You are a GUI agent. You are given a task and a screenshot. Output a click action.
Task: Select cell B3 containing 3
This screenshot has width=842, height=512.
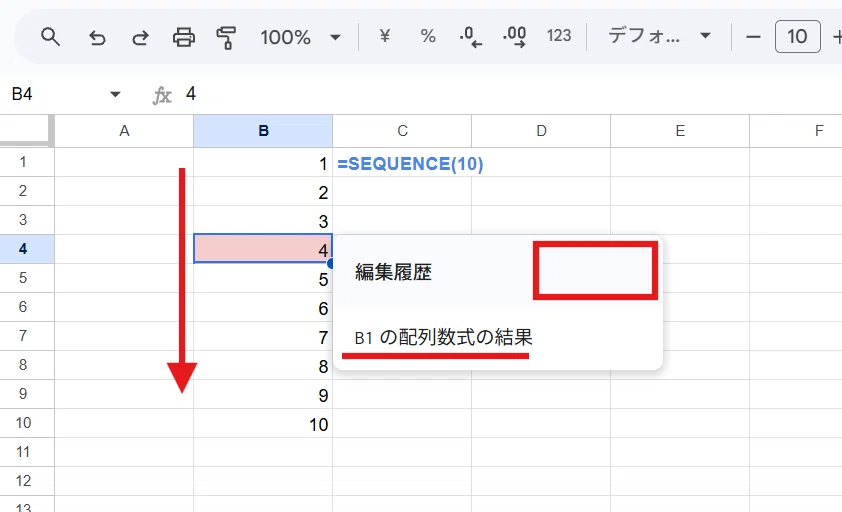pyautogui.click(x=263, y=220)
